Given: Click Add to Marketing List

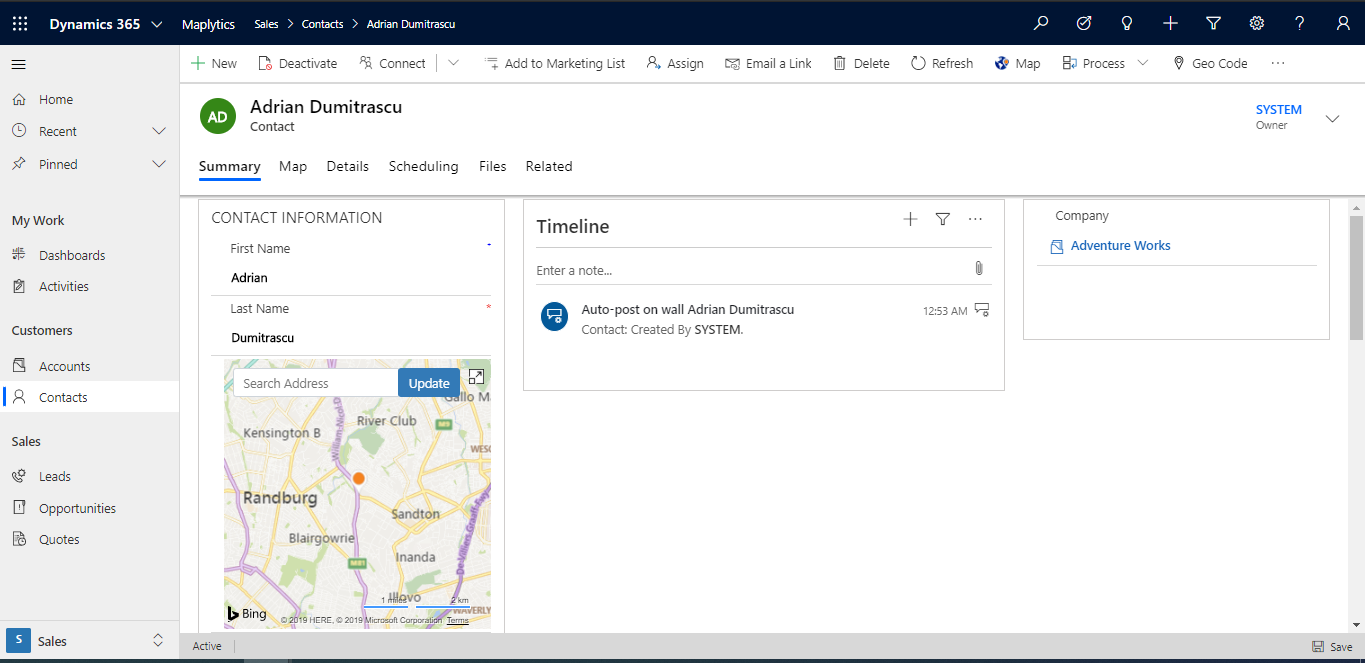Looking at the screenshot, I should 555,63.
